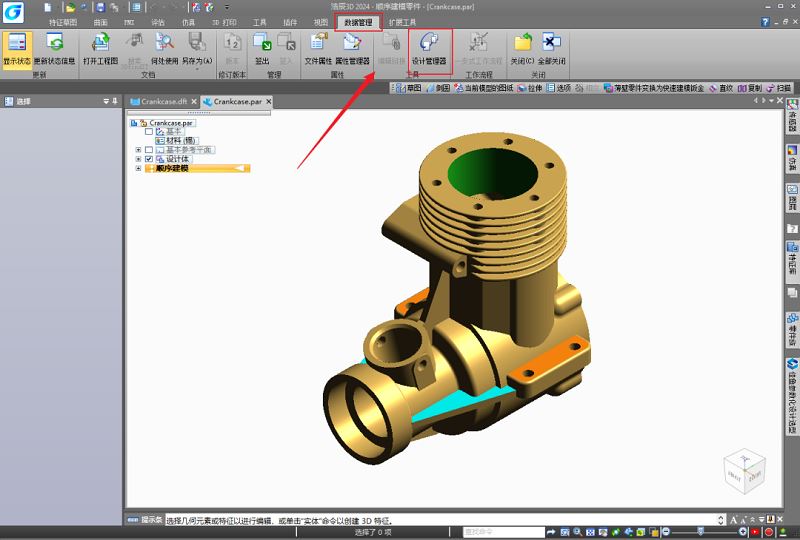Open 打开工程图 (Open Drawing) tool
800x540 pixels.
coord(100,47)
